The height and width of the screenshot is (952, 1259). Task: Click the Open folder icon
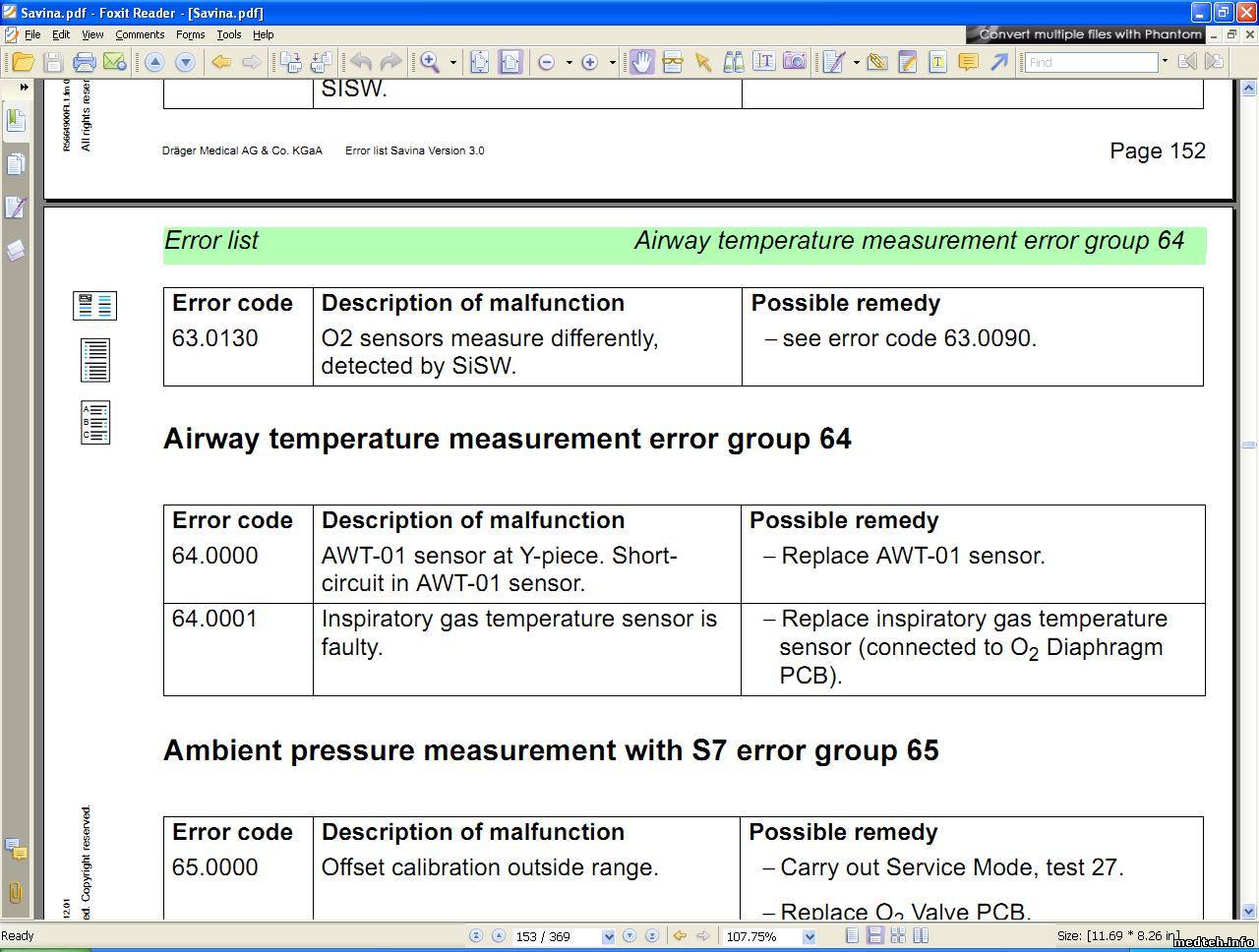[23, 62]
